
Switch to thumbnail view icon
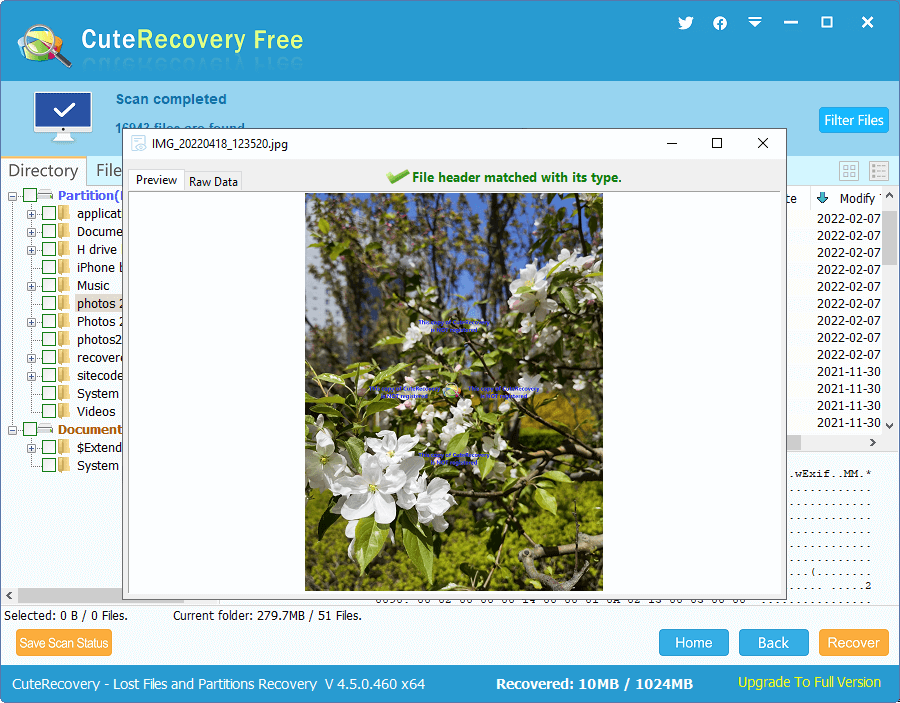tap(849, 172)
